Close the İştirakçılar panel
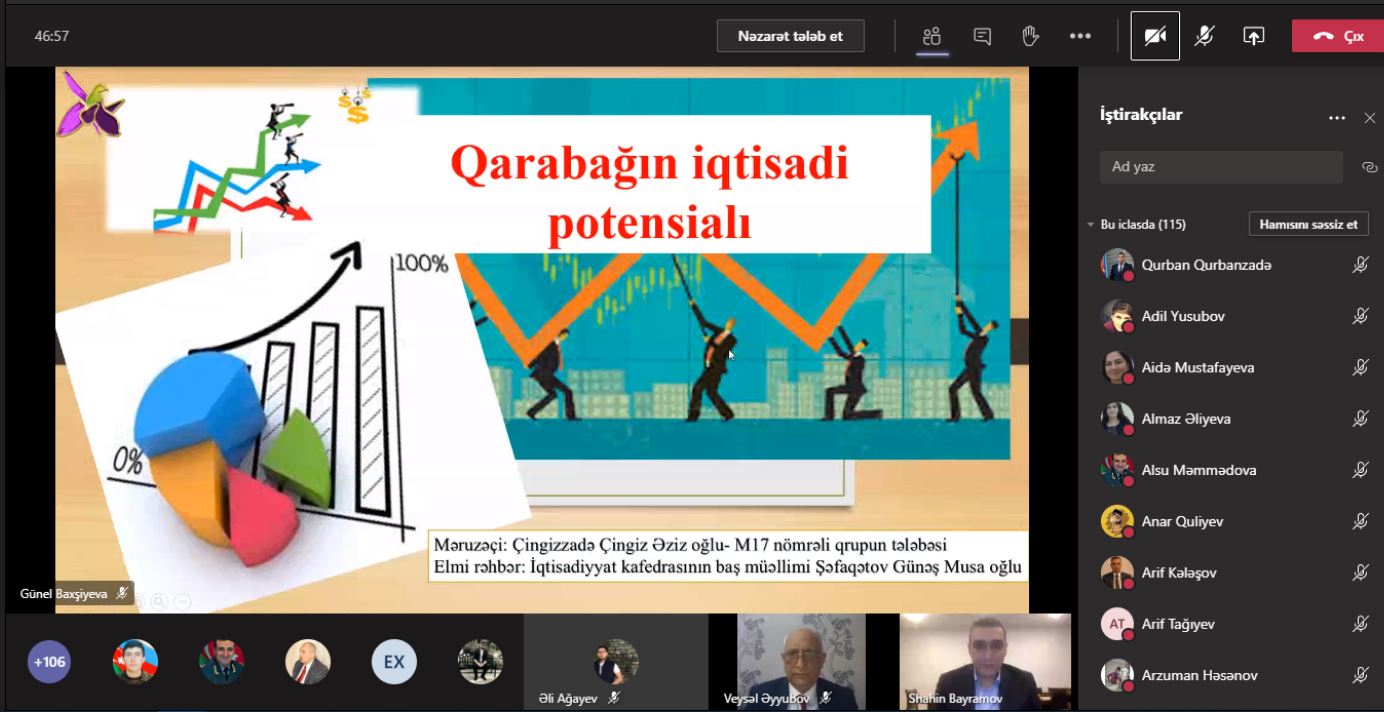Screen dimensions: 1384x712 pos(1369,118)
